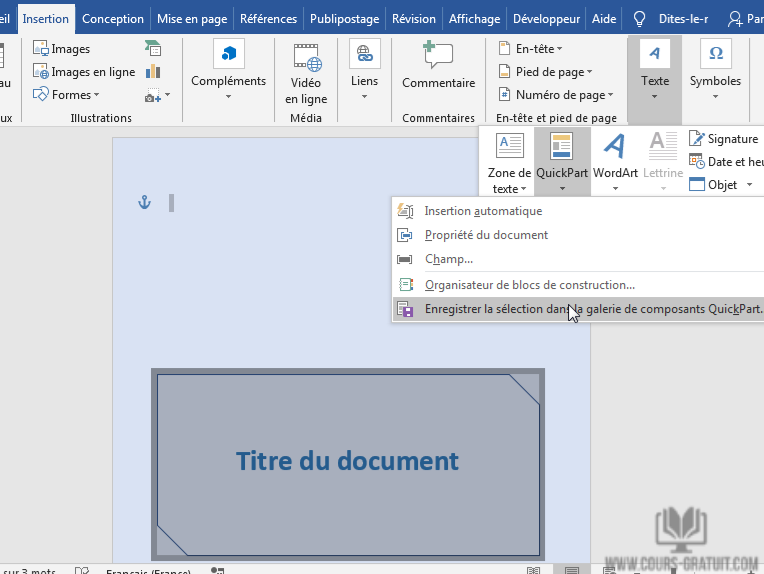
Task: Expand the Objet dropdown arrow
Action: click(749, 184)
